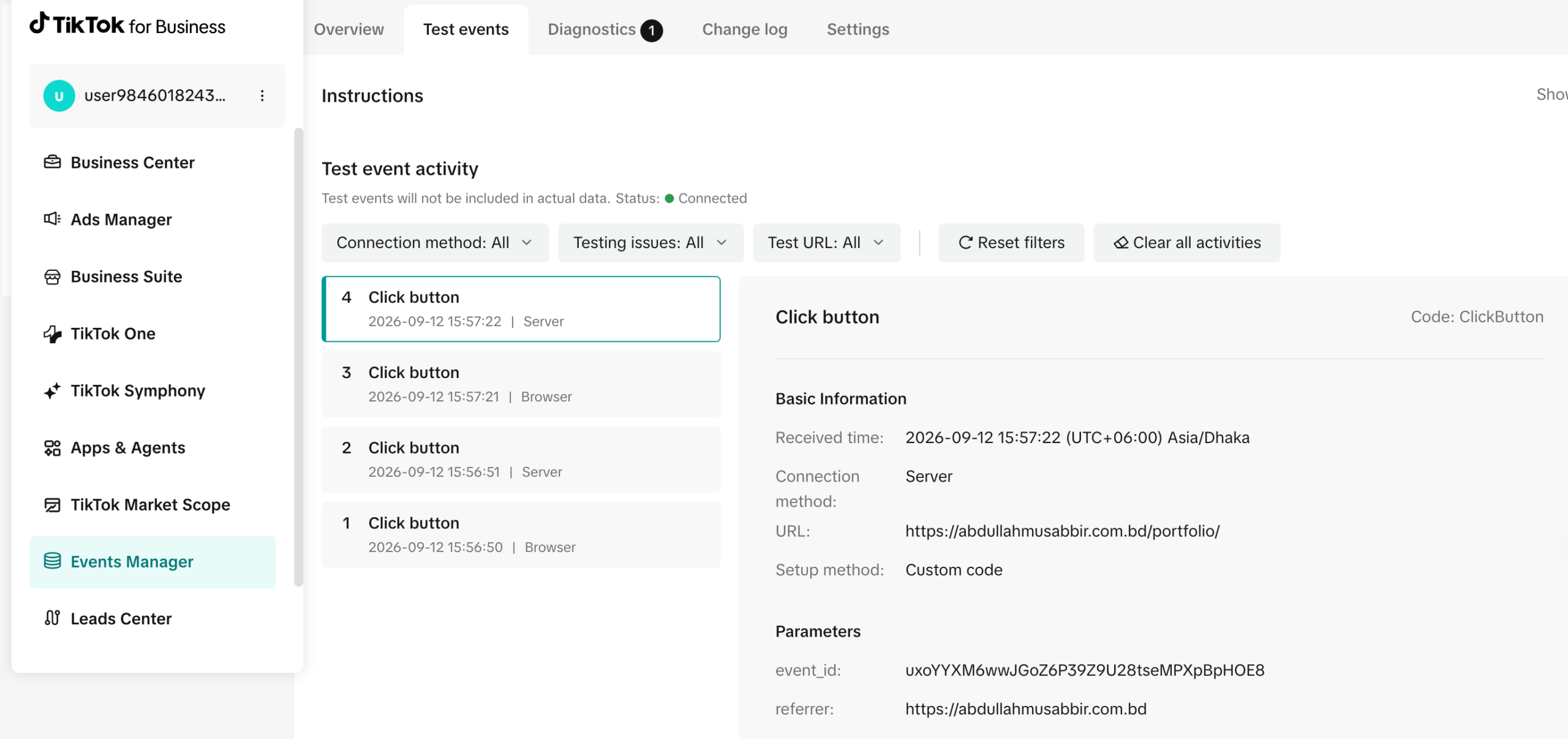
Task: Click the Leads Center icon
Action: click(53, 618)
